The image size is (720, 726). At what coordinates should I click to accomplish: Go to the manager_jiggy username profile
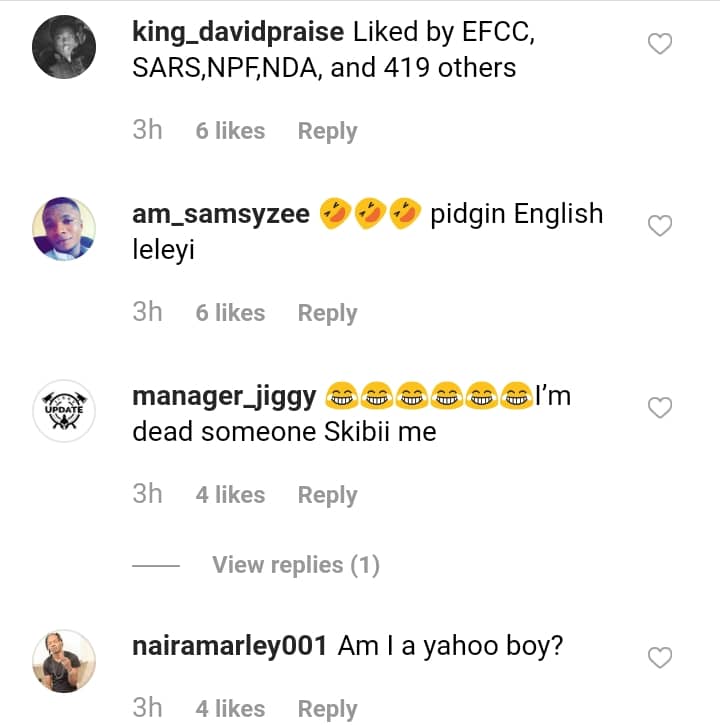[224, 396]
